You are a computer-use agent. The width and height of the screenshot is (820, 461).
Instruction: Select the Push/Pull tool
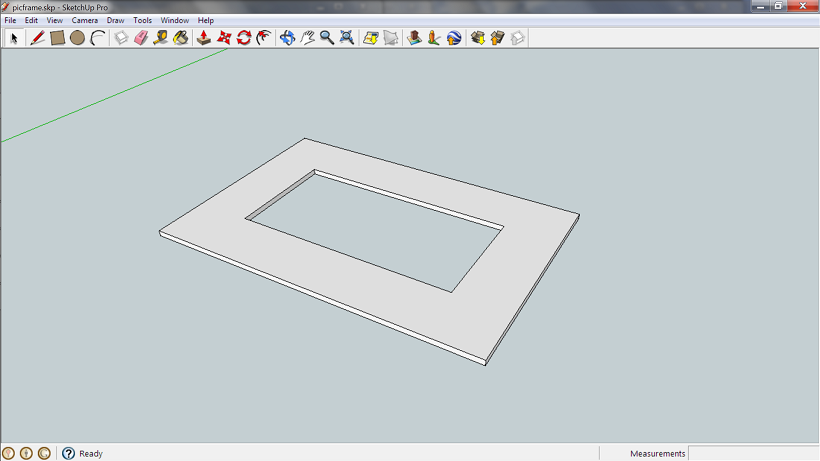point(204,38)
